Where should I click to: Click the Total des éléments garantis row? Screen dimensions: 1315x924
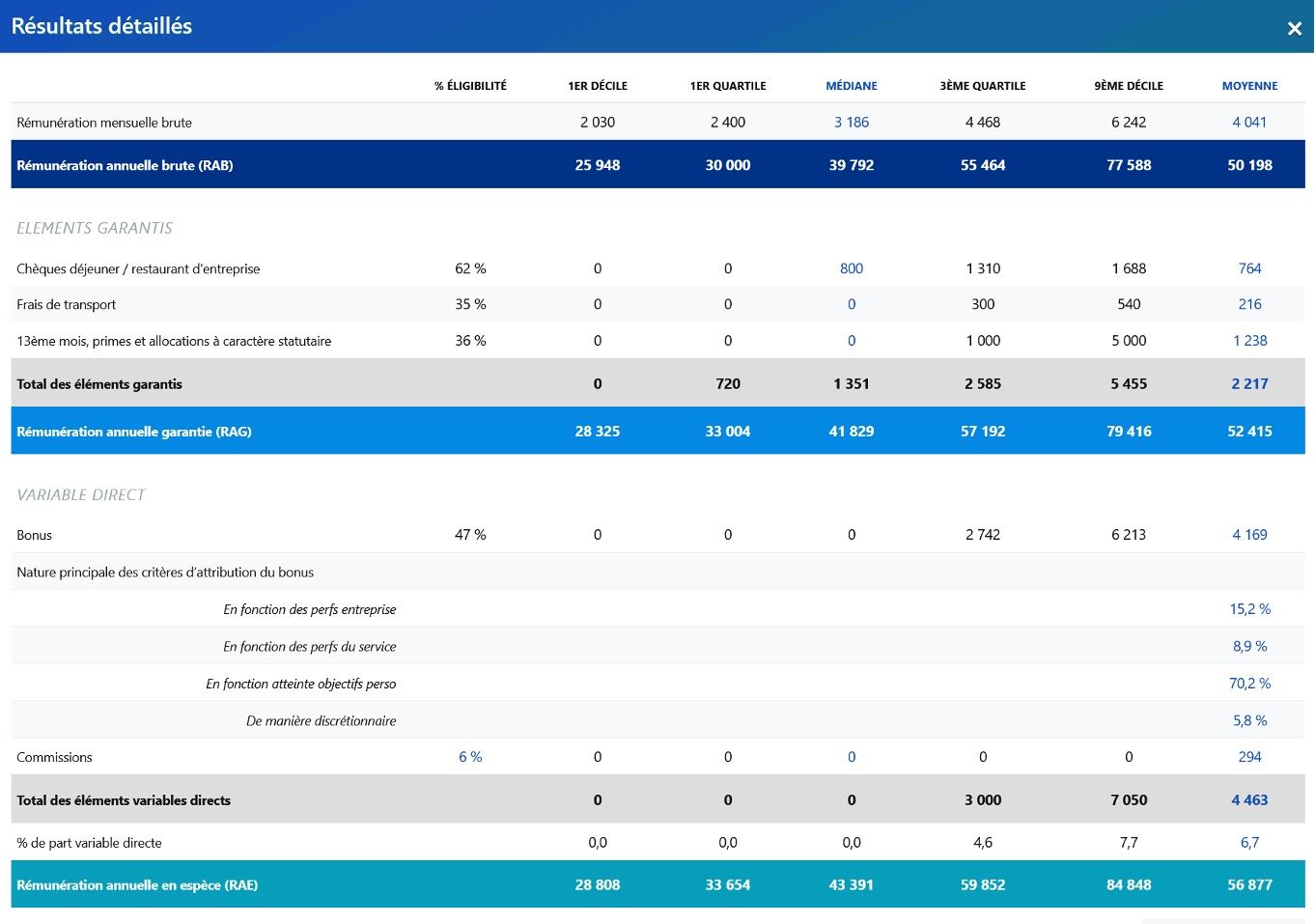click(657, 383)
